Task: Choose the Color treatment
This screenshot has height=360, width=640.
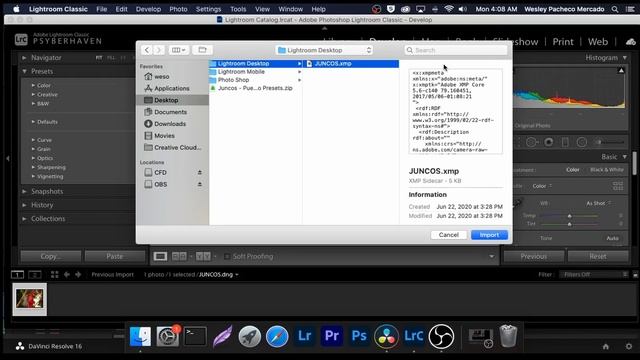Action: coord(572,169)
